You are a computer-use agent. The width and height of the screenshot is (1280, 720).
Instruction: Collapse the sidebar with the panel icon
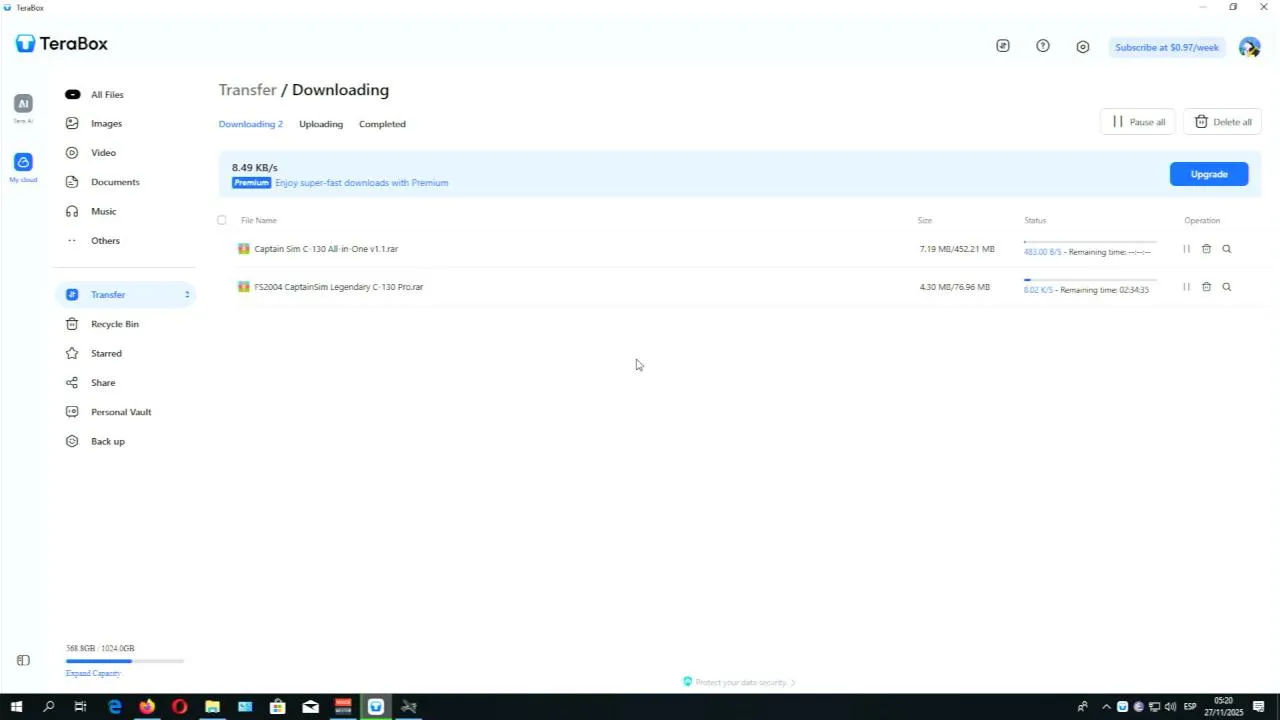(23, 660)
